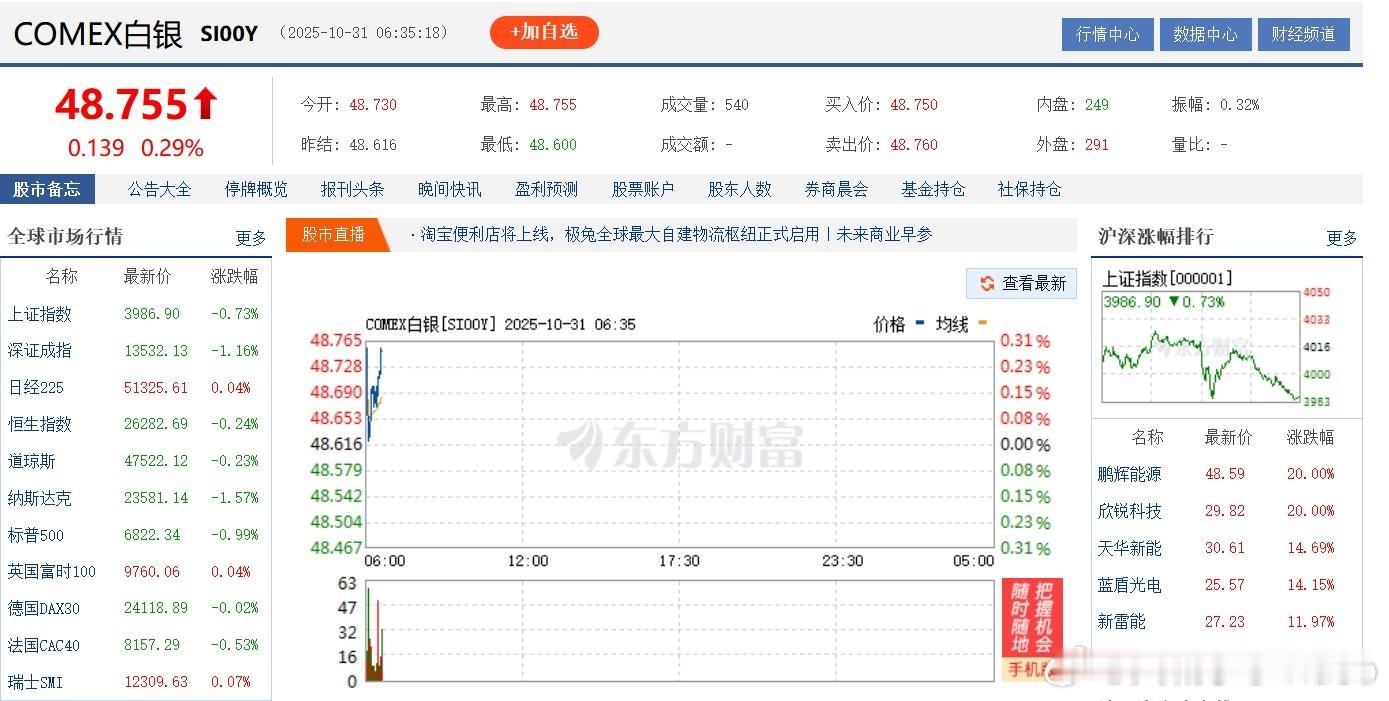Open 晚间快讯 menu item
1389x701 pixels.
tap(449, 189)
